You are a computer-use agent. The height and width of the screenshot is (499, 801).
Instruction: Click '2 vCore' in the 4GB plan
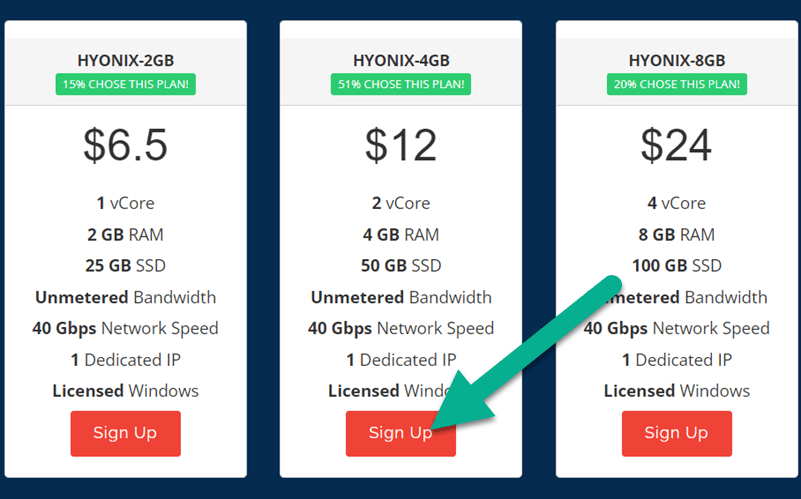(401, 203)
